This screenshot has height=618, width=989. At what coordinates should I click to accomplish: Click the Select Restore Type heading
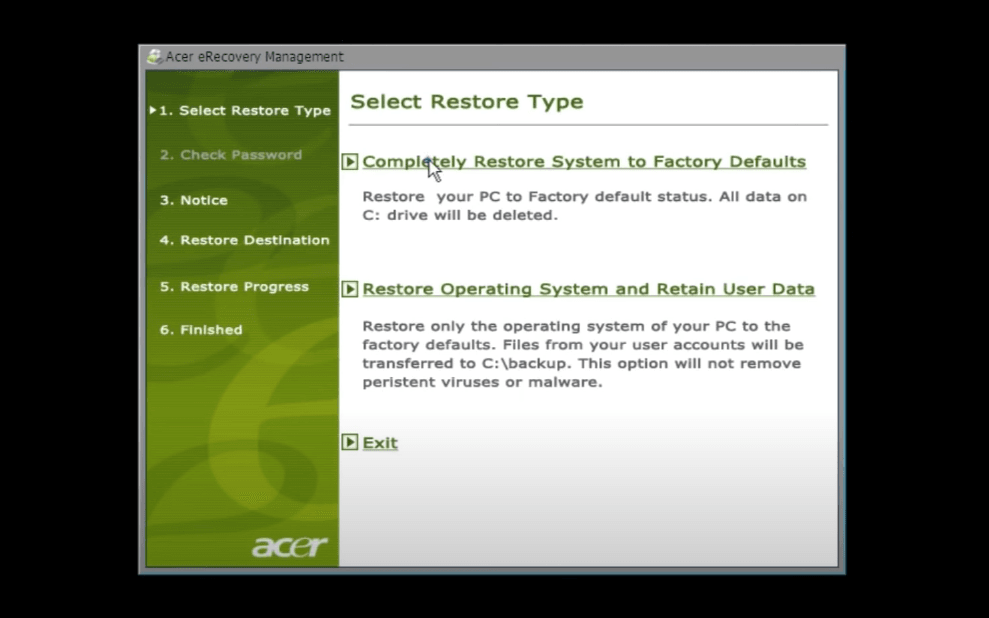(x=467, y=102)
